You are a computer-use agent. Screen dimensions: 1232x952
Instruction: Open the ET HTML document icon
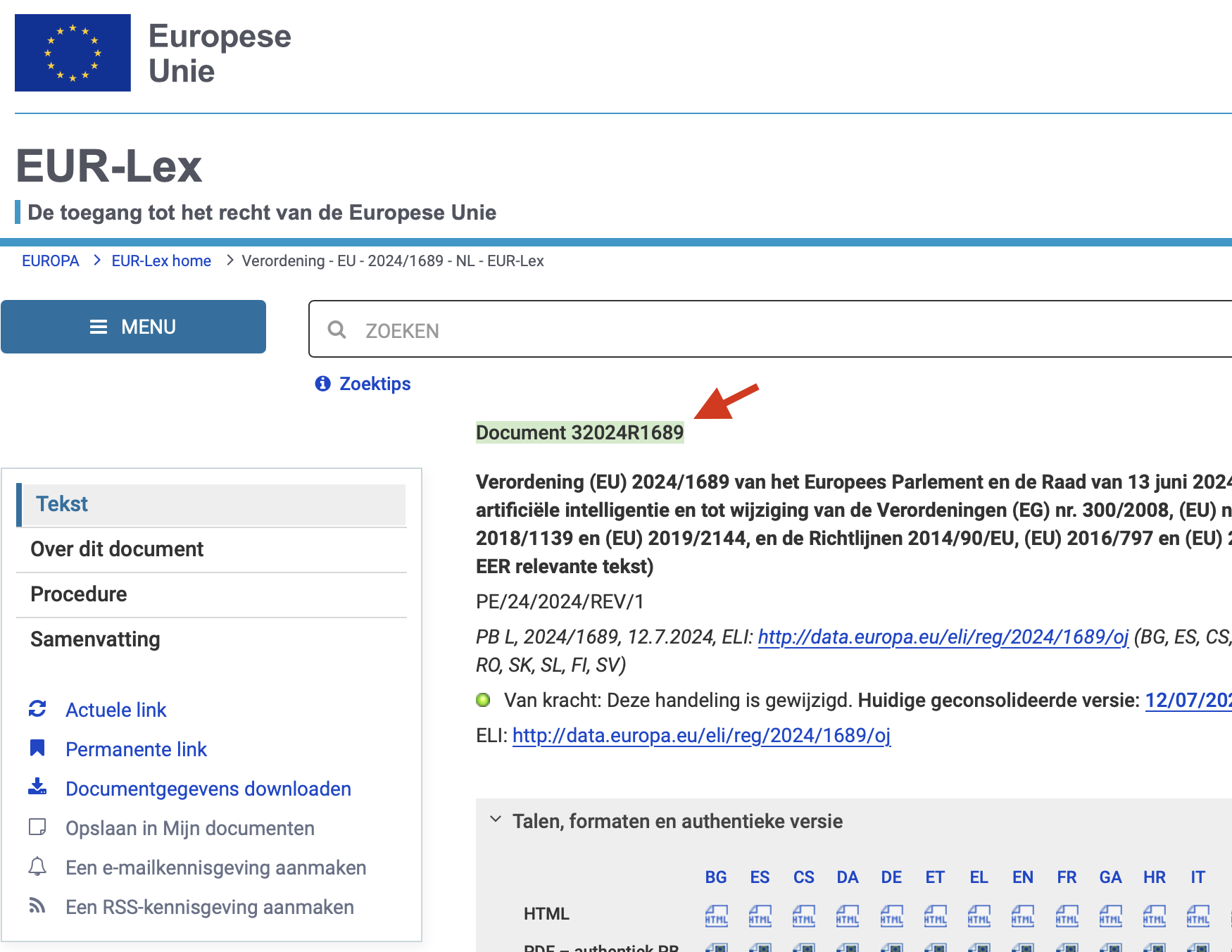point(935,915)
